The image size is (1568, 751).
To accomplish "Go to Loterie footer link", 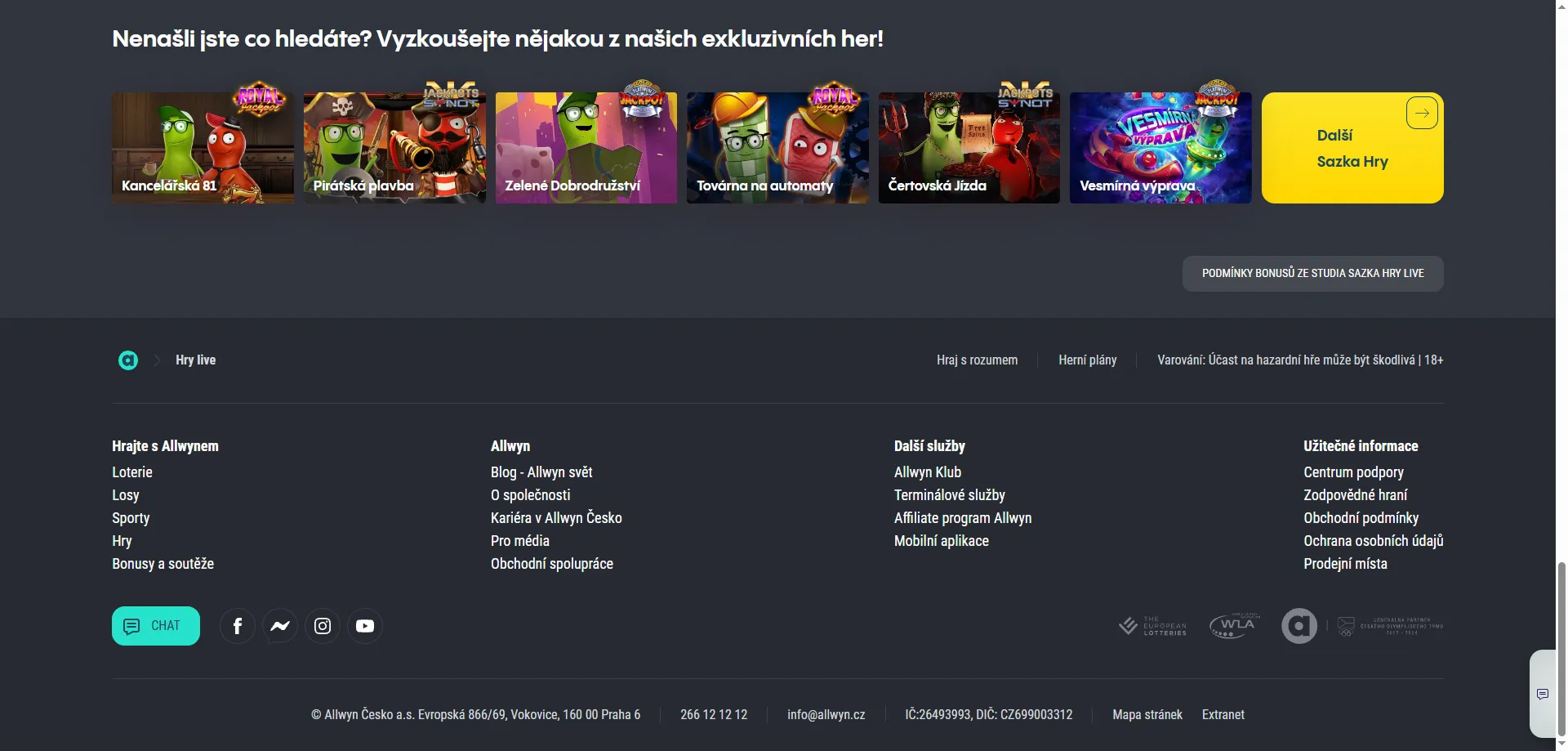I will 132,472.
